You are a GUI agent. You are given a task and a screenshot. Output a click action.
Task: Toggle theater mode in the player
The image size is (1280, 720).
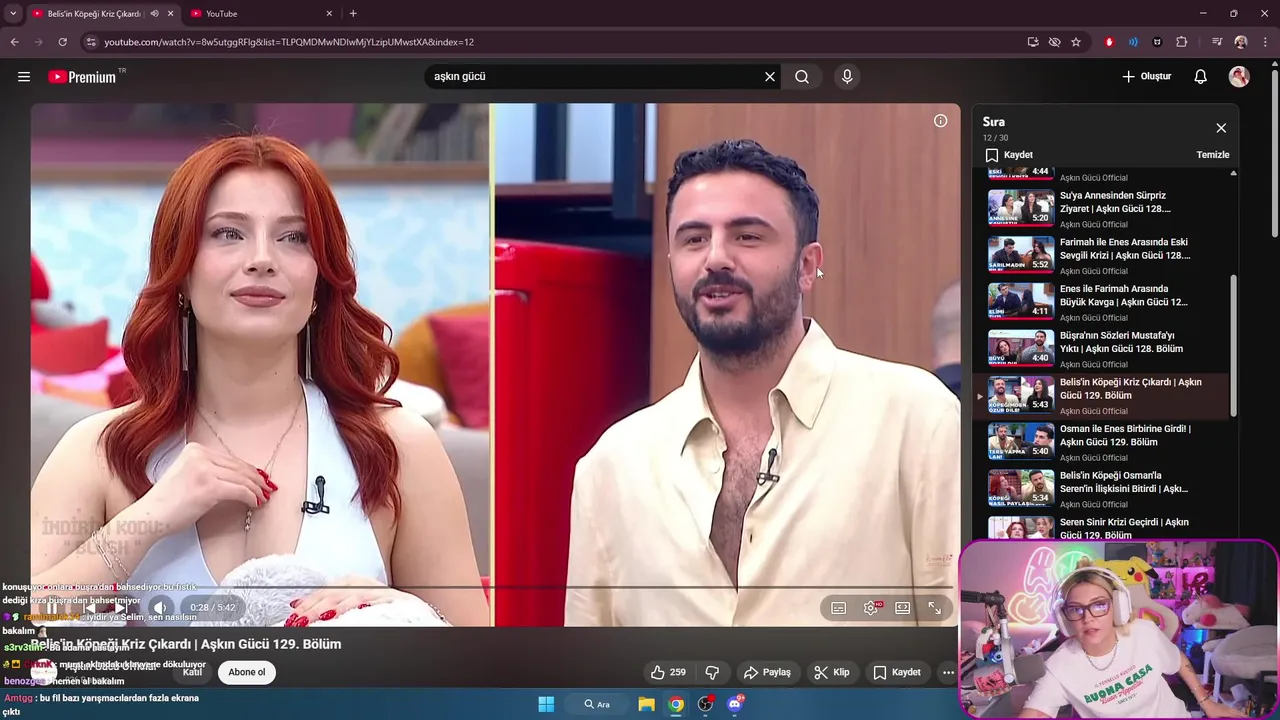[x=902, y=608]
